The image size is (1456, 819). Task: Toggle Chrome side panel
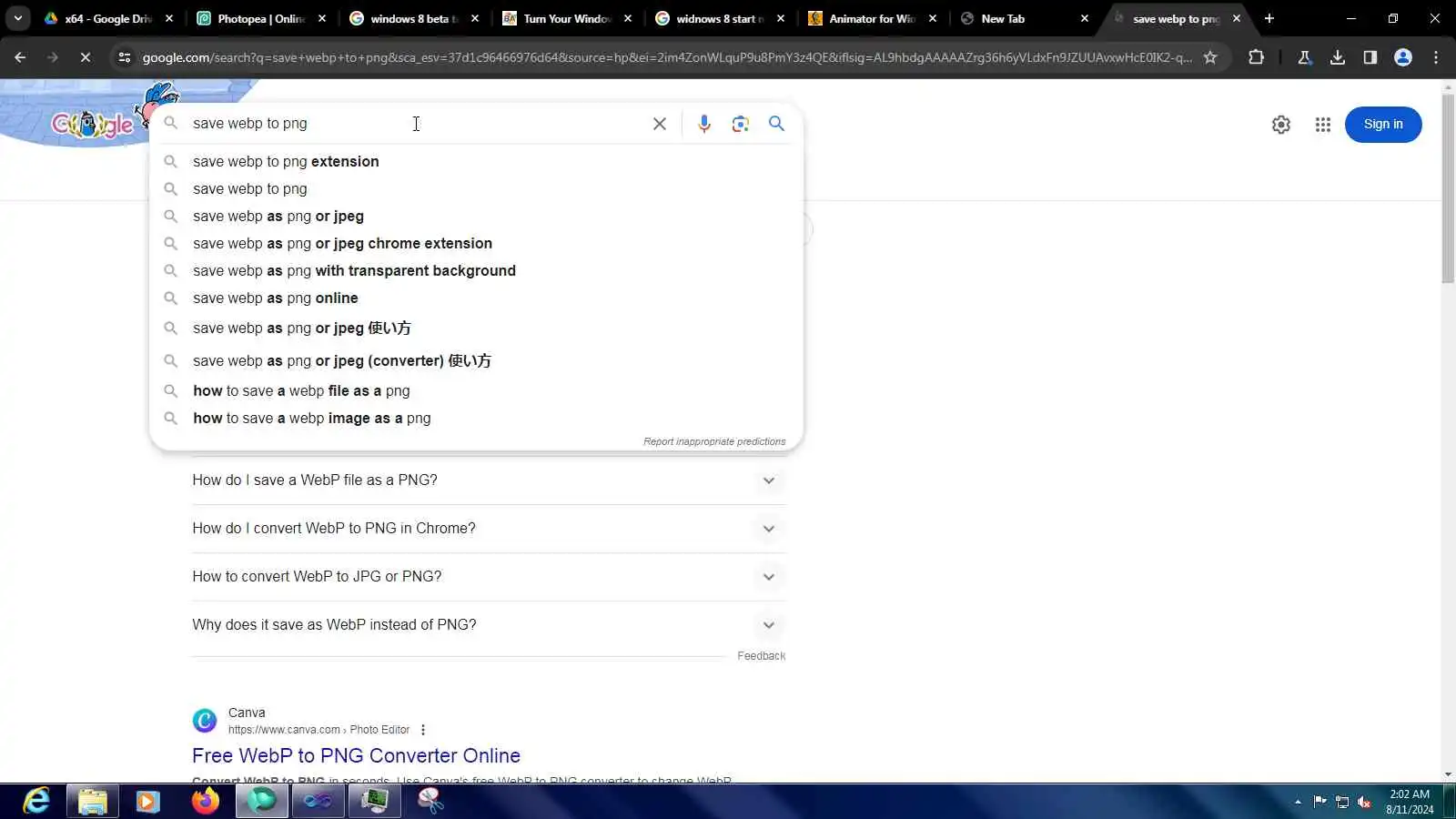(x=1370, y=57)
